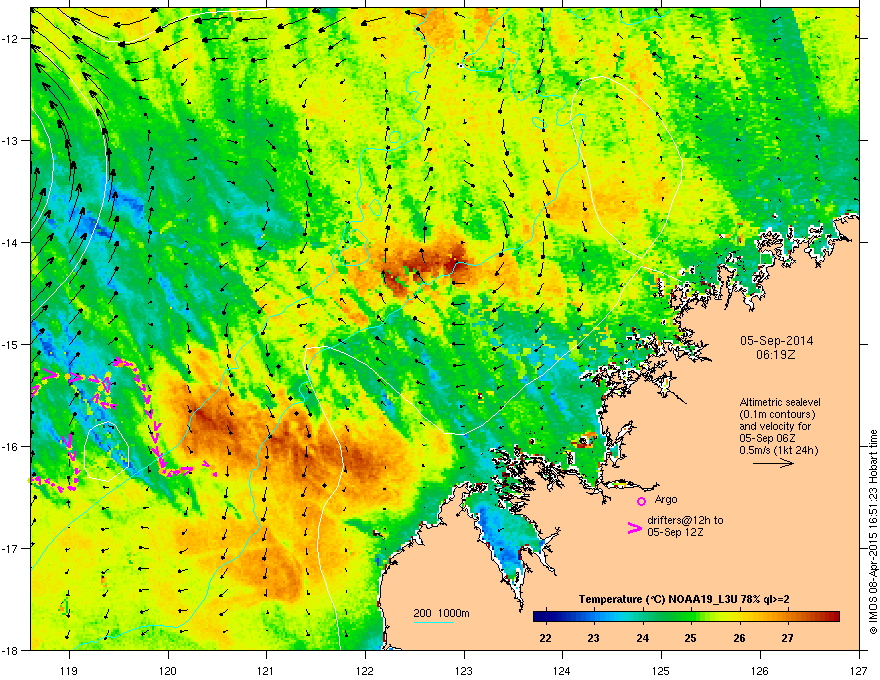The height and width of the screenshot is (680, 880).
Task: Click the latitude axis label -14
Action: click(11, 242)
